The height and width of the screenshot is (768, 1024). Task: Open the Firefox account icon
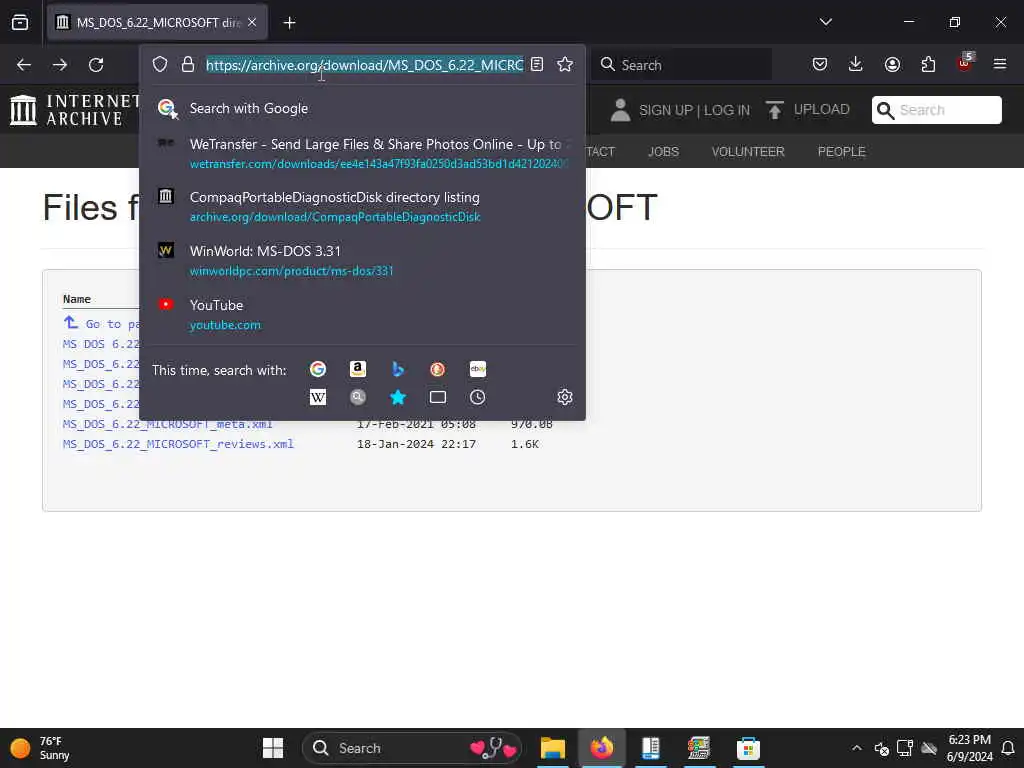[x=892, y=64]
